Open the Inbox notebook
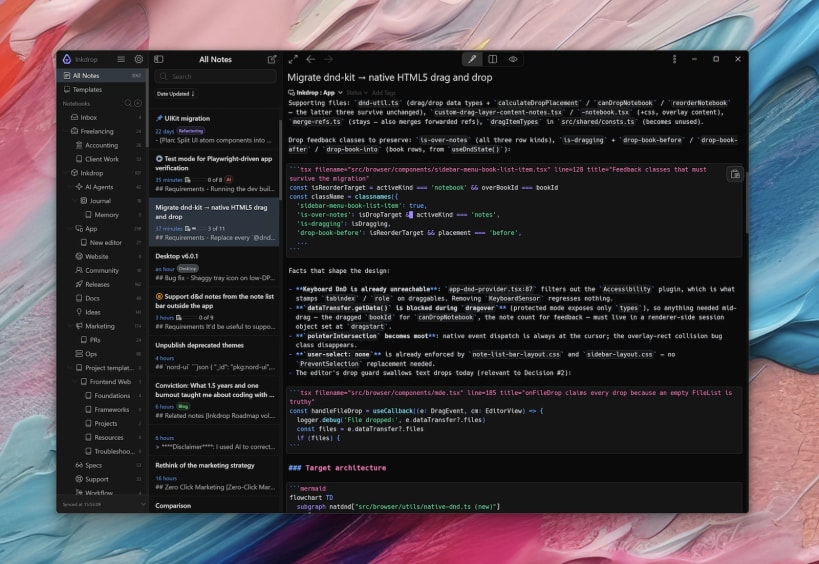The height and width of the screenshot is (564, 819). click(x=102, y=118)
